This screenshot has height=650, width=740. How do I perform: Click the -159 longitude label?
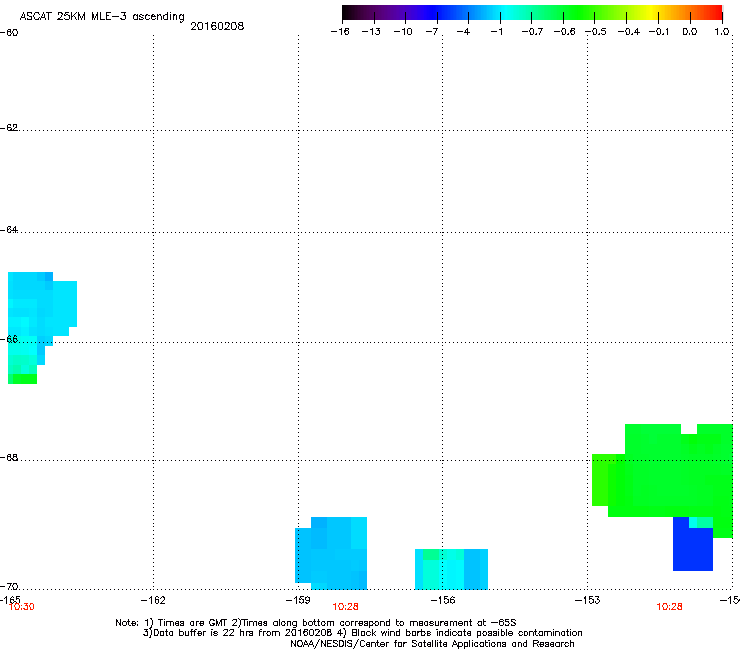point(298,600)
